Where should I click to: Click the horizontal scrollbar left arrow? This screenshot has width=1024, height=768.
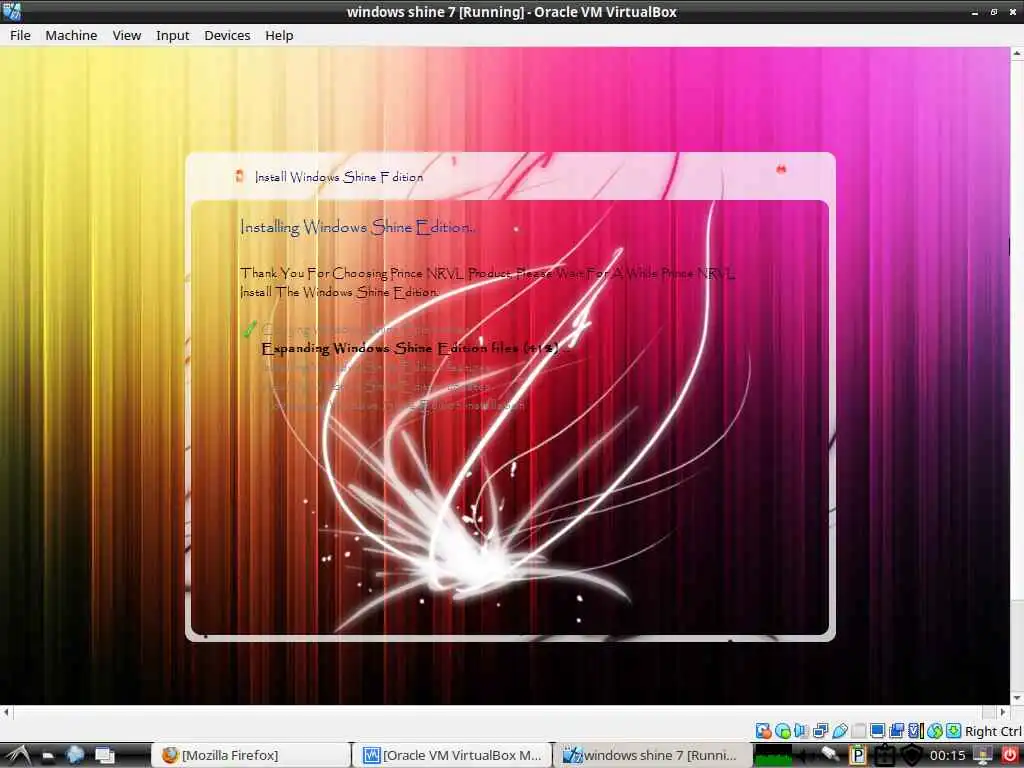pos(6,712)
